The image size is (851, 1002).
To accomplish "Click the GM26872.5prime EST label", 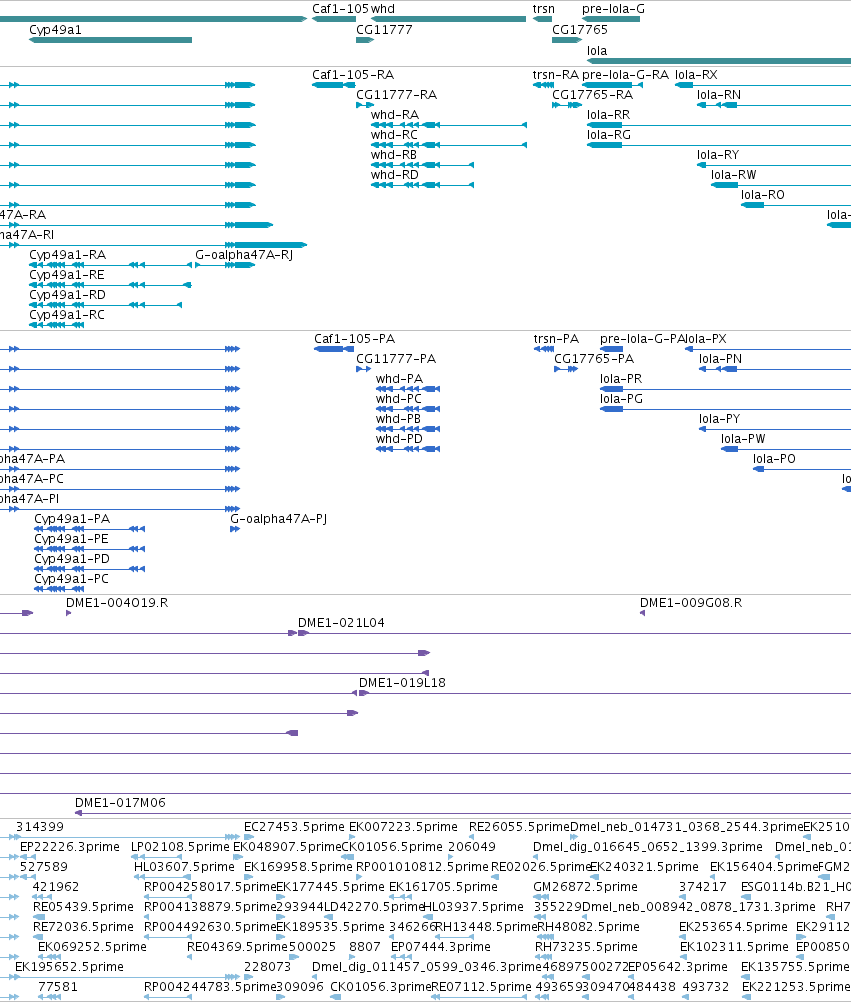I will coord(586,887).
